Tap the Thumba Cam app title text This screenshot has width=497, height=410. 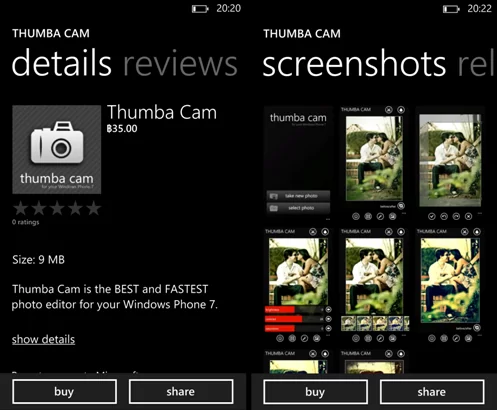click(x=162, y=112)
